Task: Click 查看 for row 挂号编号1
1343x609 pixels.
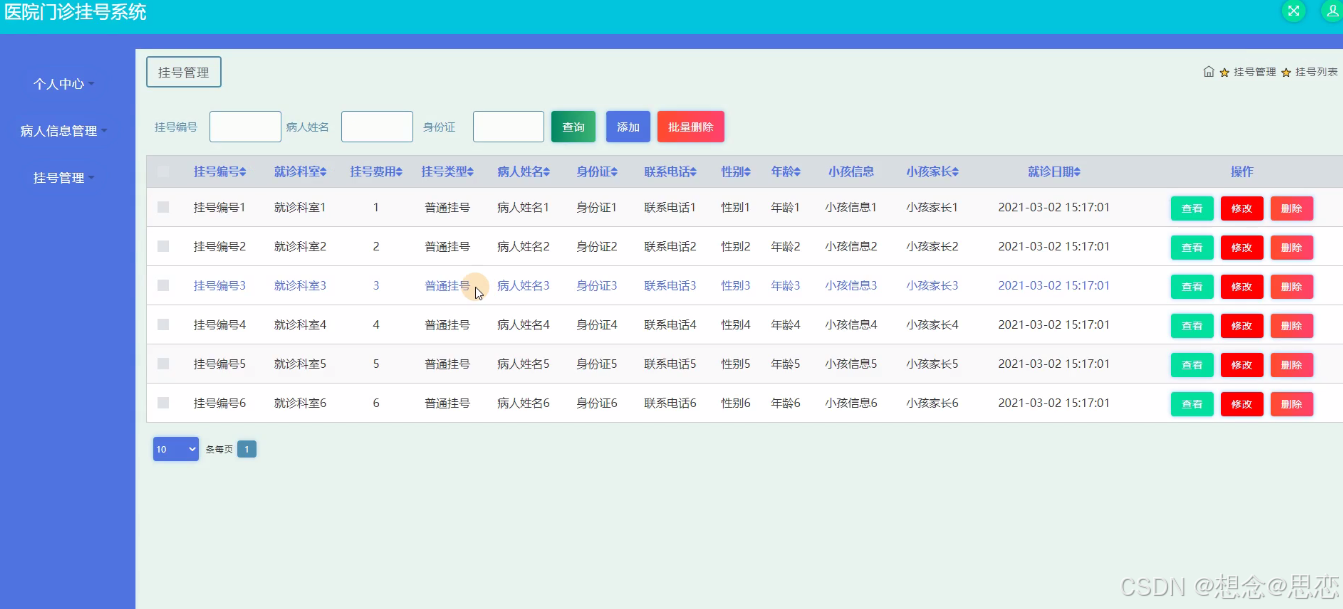Action: point(1192,208)
